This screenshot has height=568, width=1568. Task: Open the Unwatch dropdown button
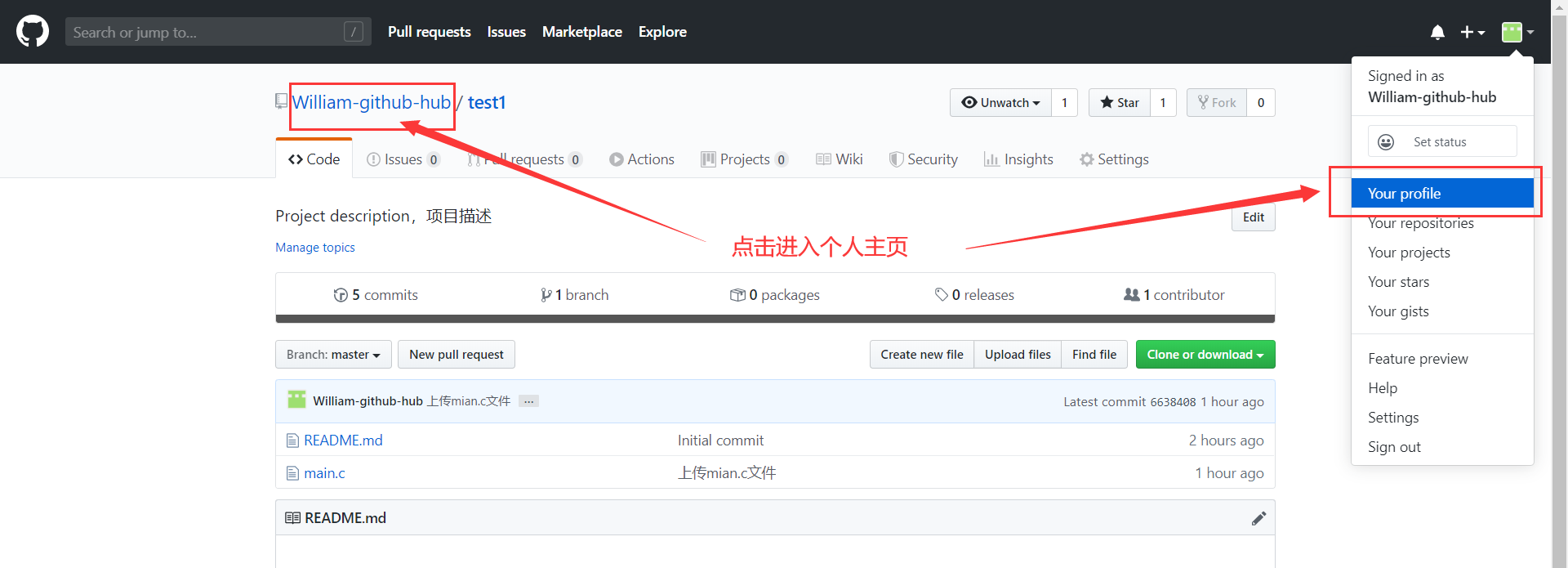[1000, 102]
